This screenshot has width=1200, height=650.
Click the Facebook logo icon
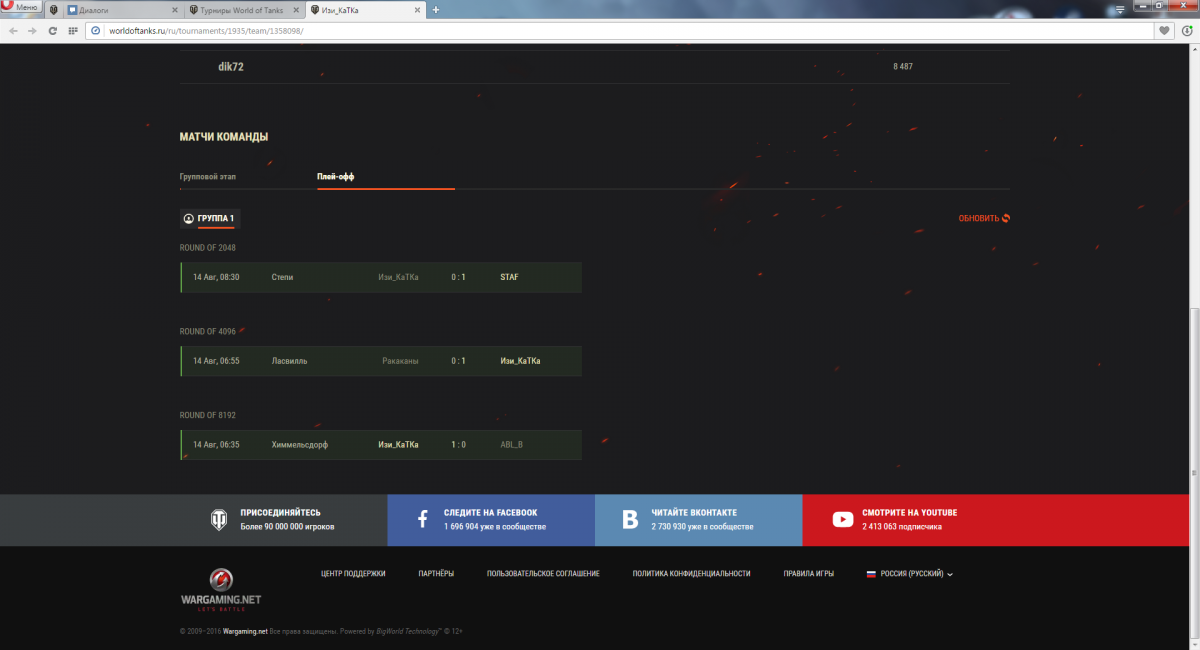click(x=423, y=519)
